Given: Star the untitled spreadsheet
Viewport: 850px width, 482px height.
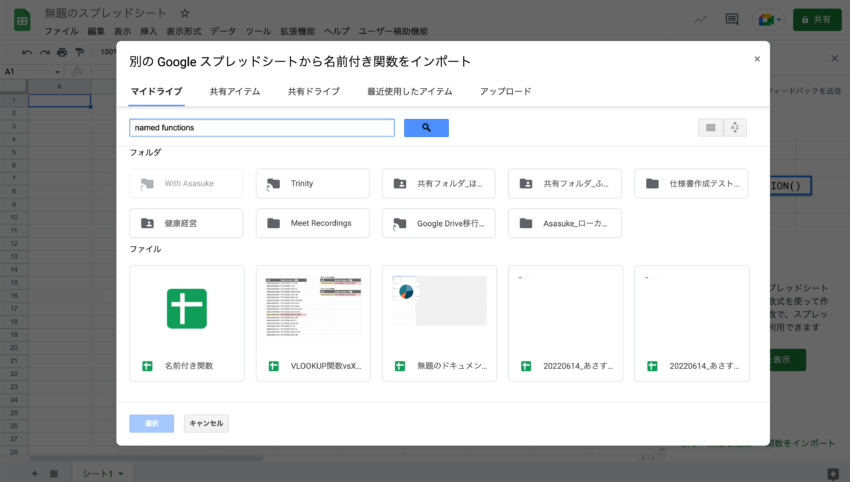Looking at the screenshot, I should [x=184, y=13].
